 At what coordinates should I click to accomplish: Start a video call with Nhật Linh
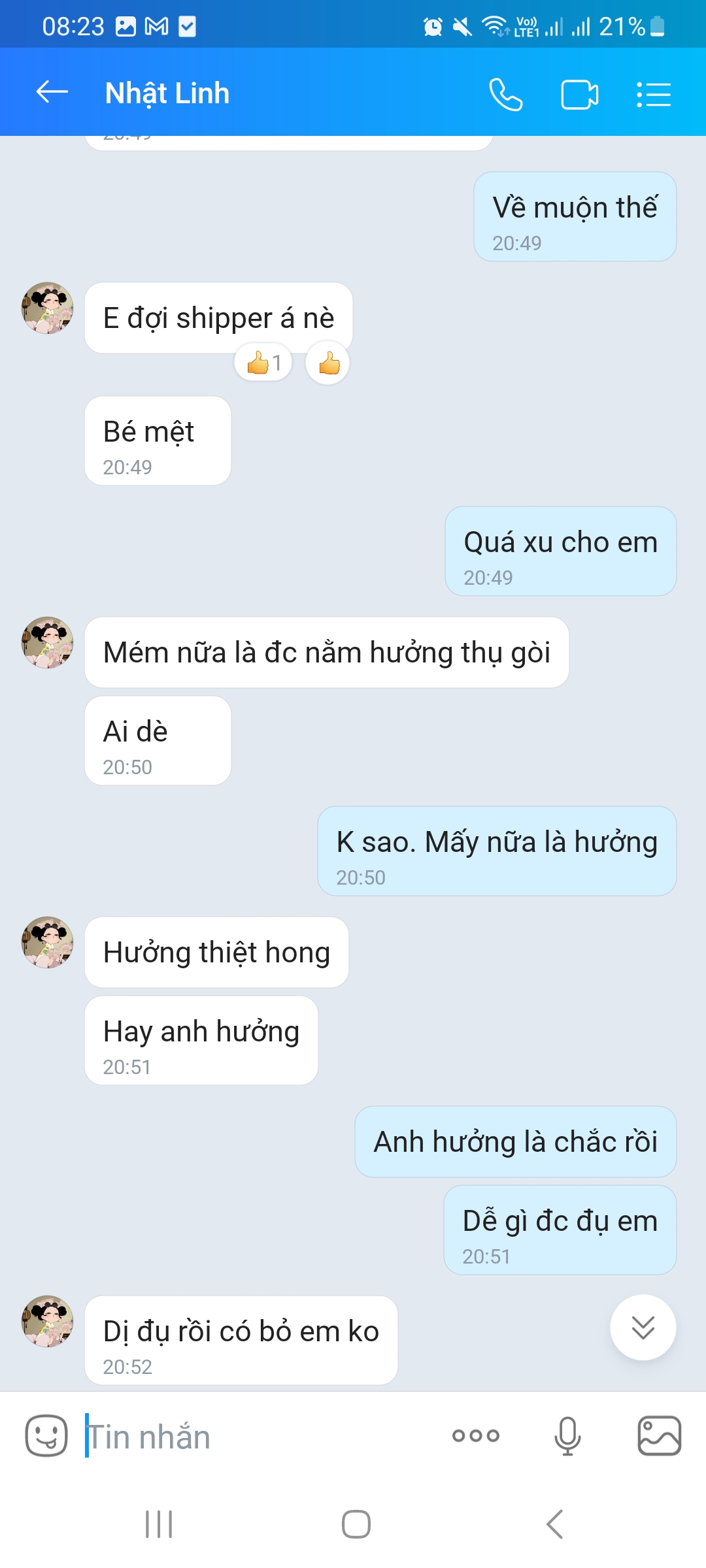(x=579, y=95)
